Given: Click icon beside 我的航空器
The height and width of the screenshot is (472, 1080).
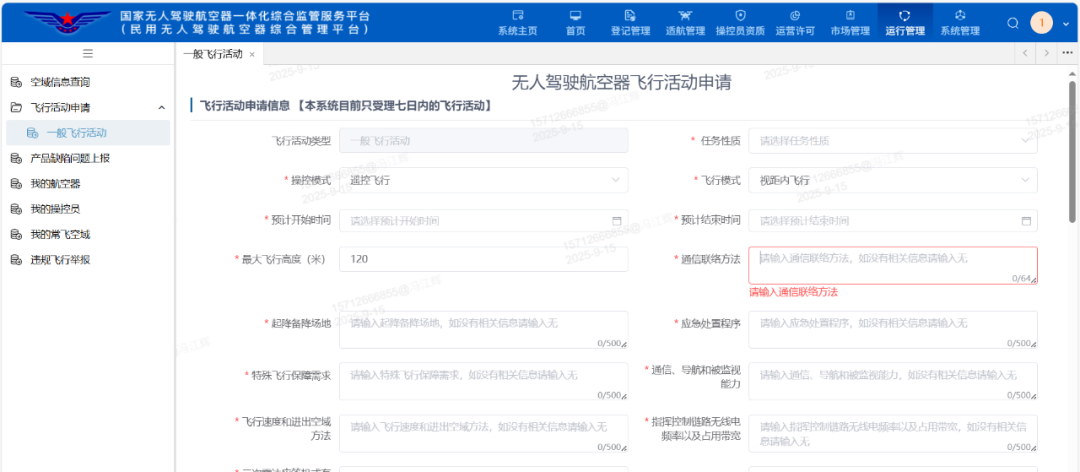Looking at the screenshot, I should click(16, 183).
